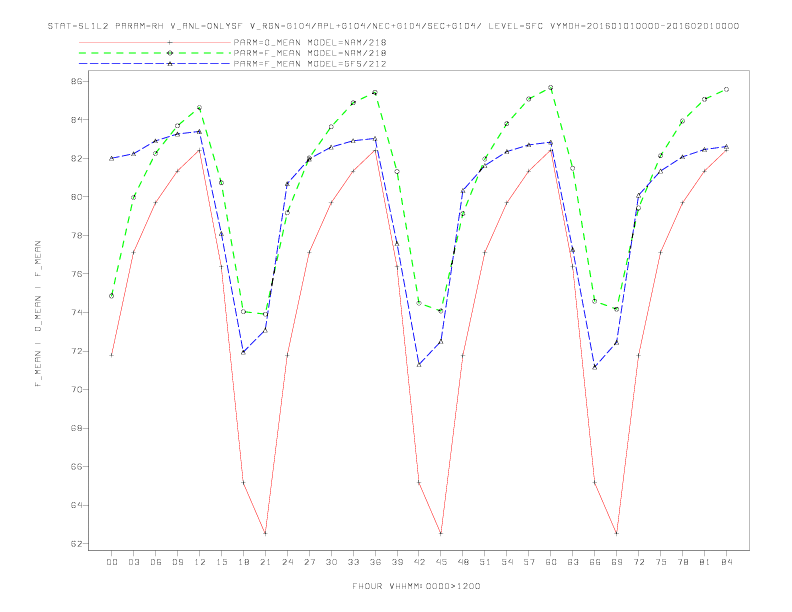Click the green NAM circle peak at hour 12
This screenshot has width=792, height=612.
[200, 108]
